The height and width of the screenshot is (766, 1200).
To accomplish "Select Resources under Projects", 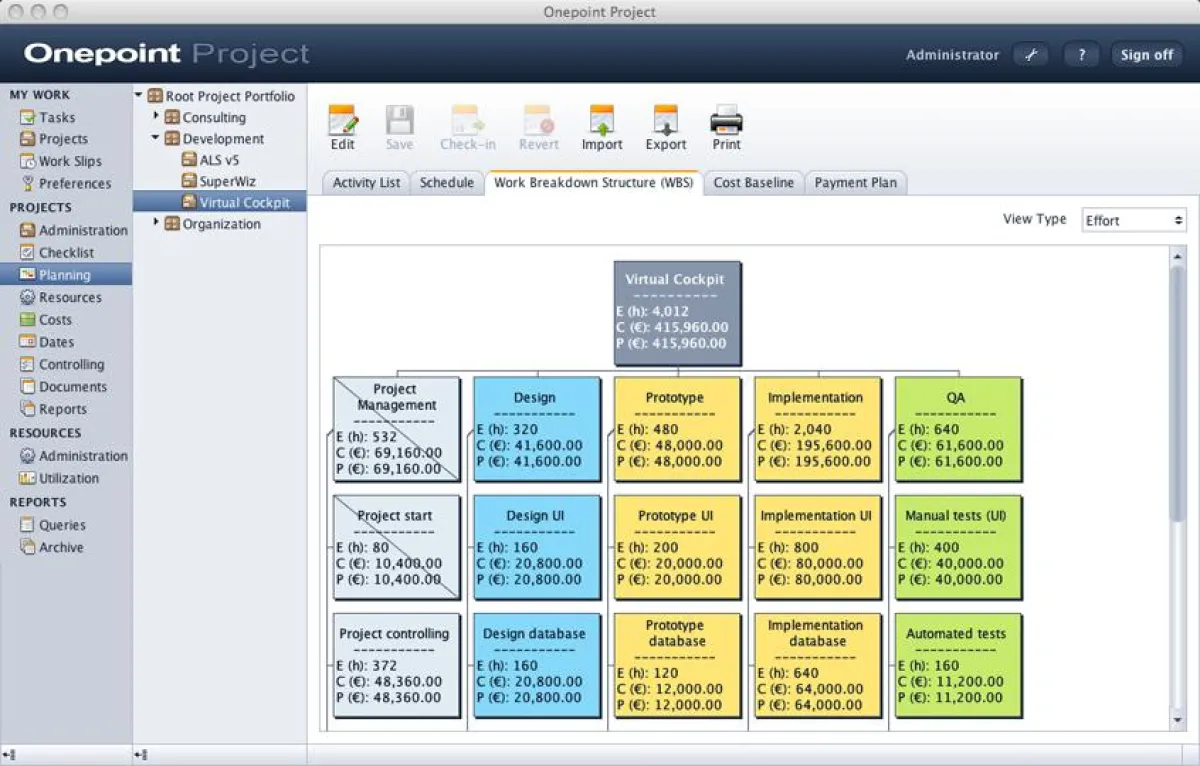I will tap(70, 297).
